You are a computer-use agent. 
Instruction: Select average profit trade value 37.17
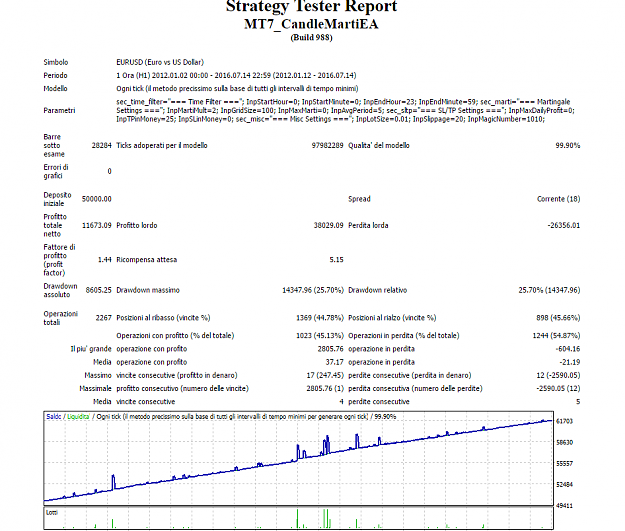tap(334, 362)
